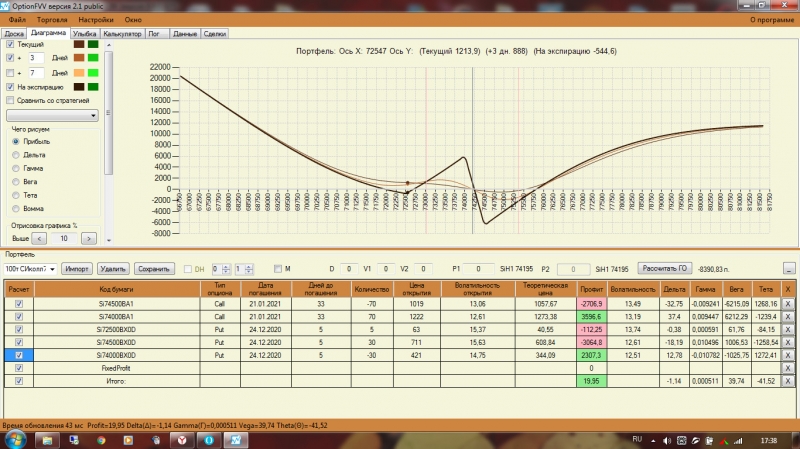Open Yandex Browser from the taskbar
The width and height of the screenshot is (800, 449).
click(182, 440)
